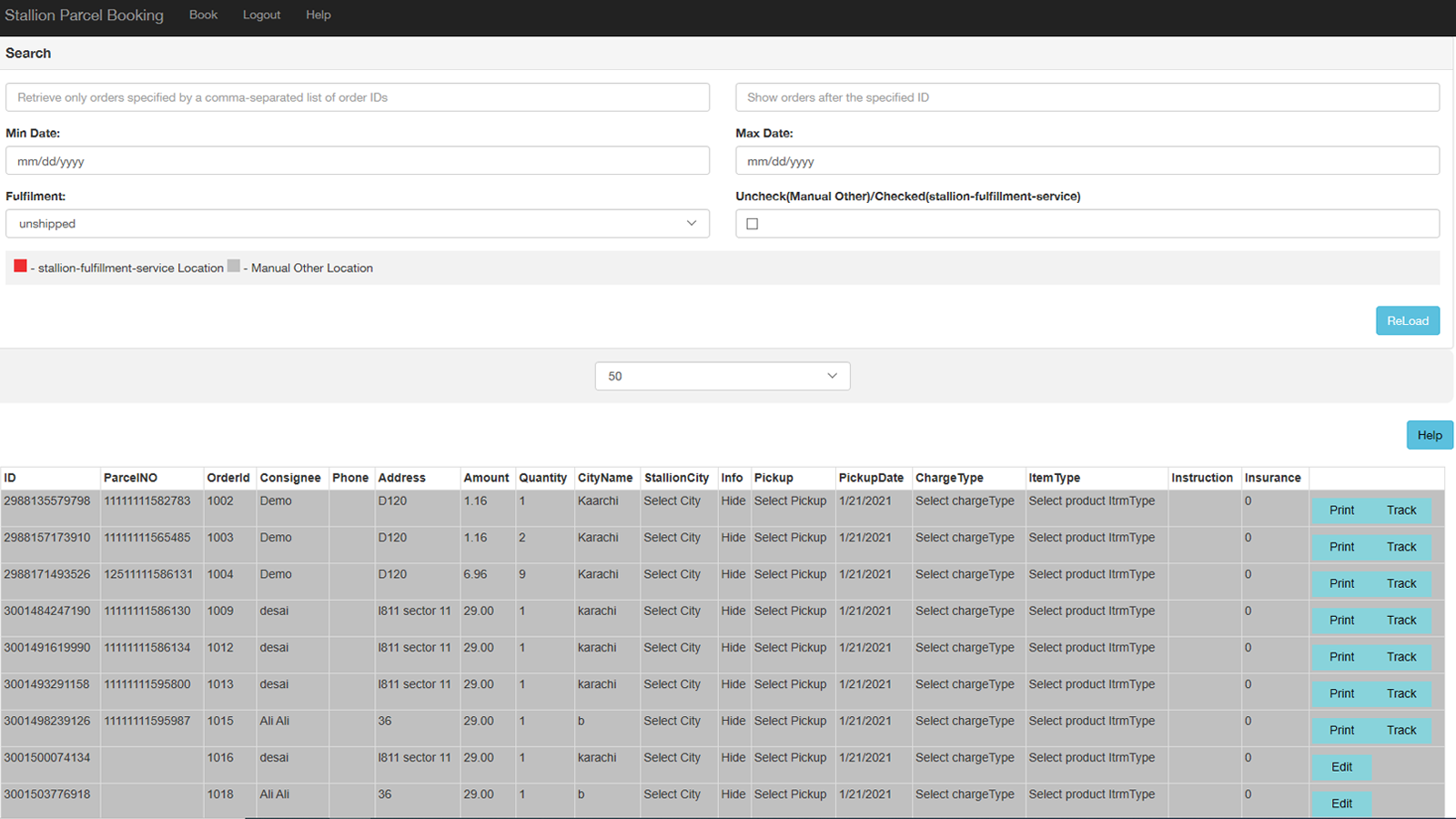Open Help in the top navigation
Image resolution: width=1456 pixels, height=819 pixels.
point(318,15)
